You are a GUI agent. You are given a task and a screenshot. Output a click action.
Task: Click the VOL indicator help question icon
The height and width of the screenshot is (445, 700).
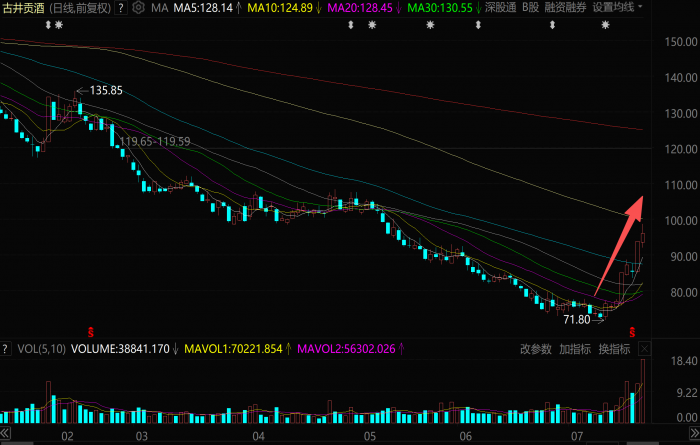point(5,349)
